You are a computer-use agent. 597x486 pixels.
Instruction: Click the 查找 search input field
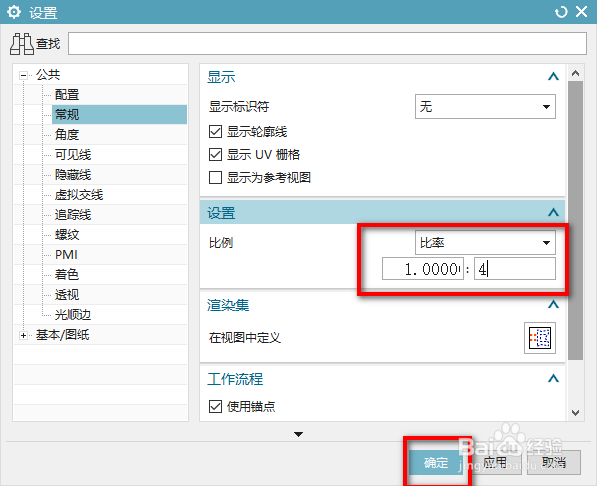(x=327, y=43)
